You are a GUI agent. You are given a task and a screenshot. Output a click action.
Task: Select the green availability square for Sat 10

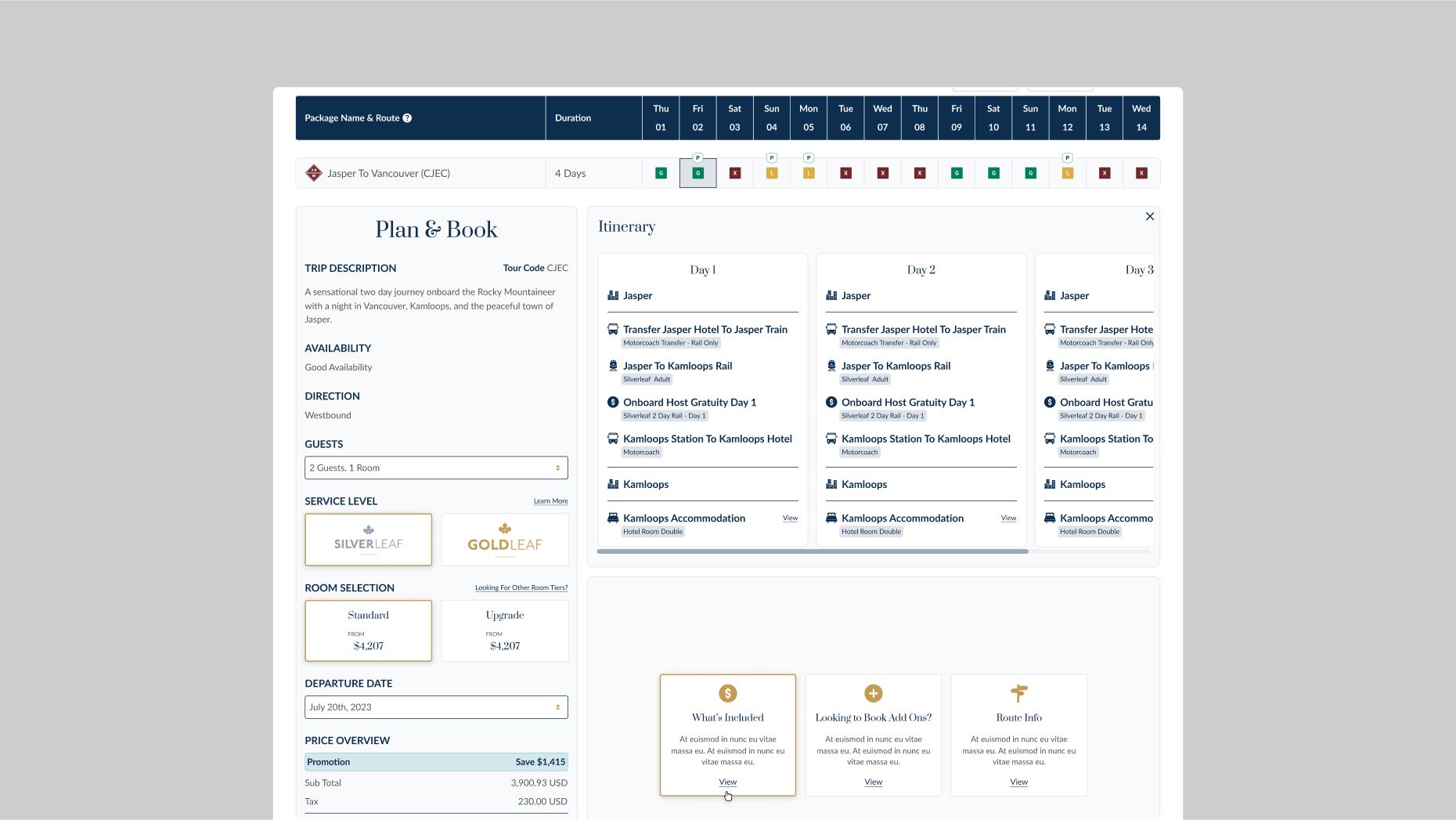[993, 173]
